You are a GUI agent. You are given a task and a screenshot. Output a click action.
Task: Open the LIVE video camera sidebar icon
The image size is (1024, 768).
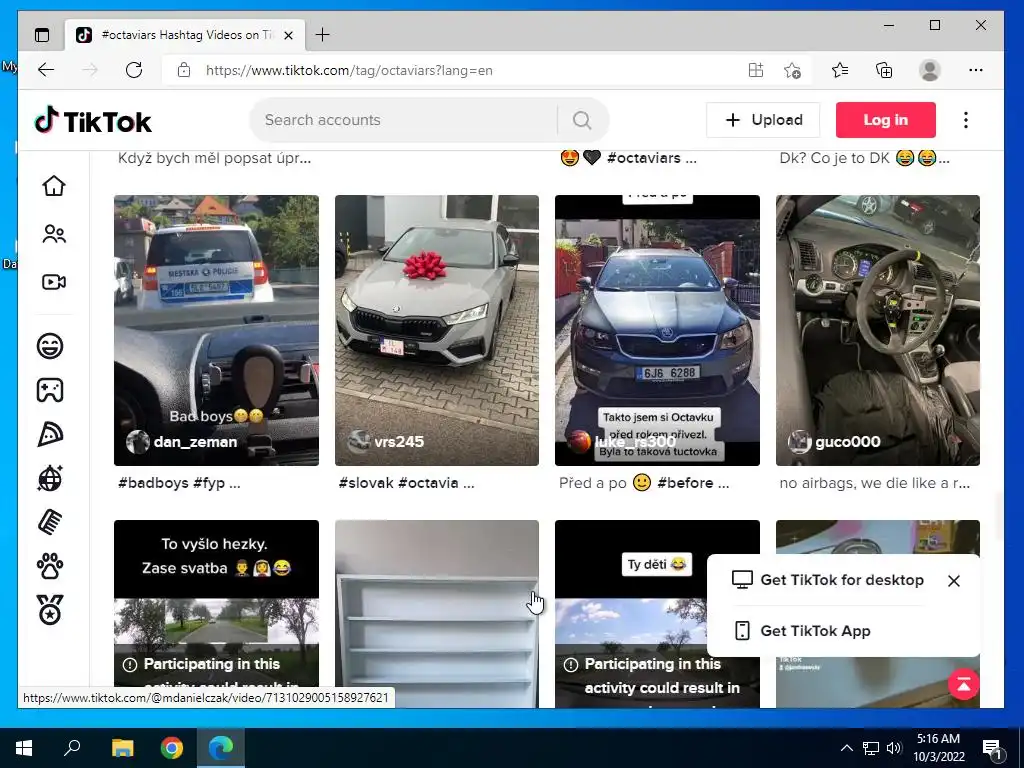[x=54, y=282]
